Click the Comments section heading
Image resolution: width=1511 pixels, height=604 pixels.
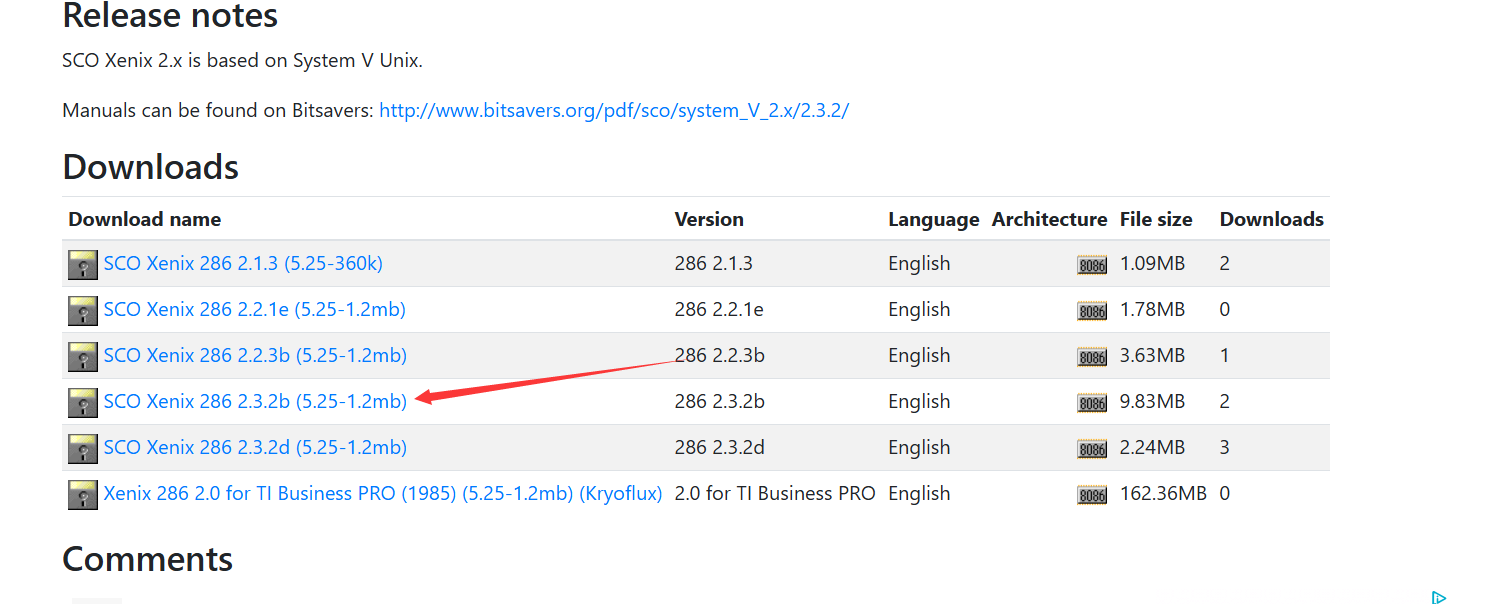[x=148, y=559]
